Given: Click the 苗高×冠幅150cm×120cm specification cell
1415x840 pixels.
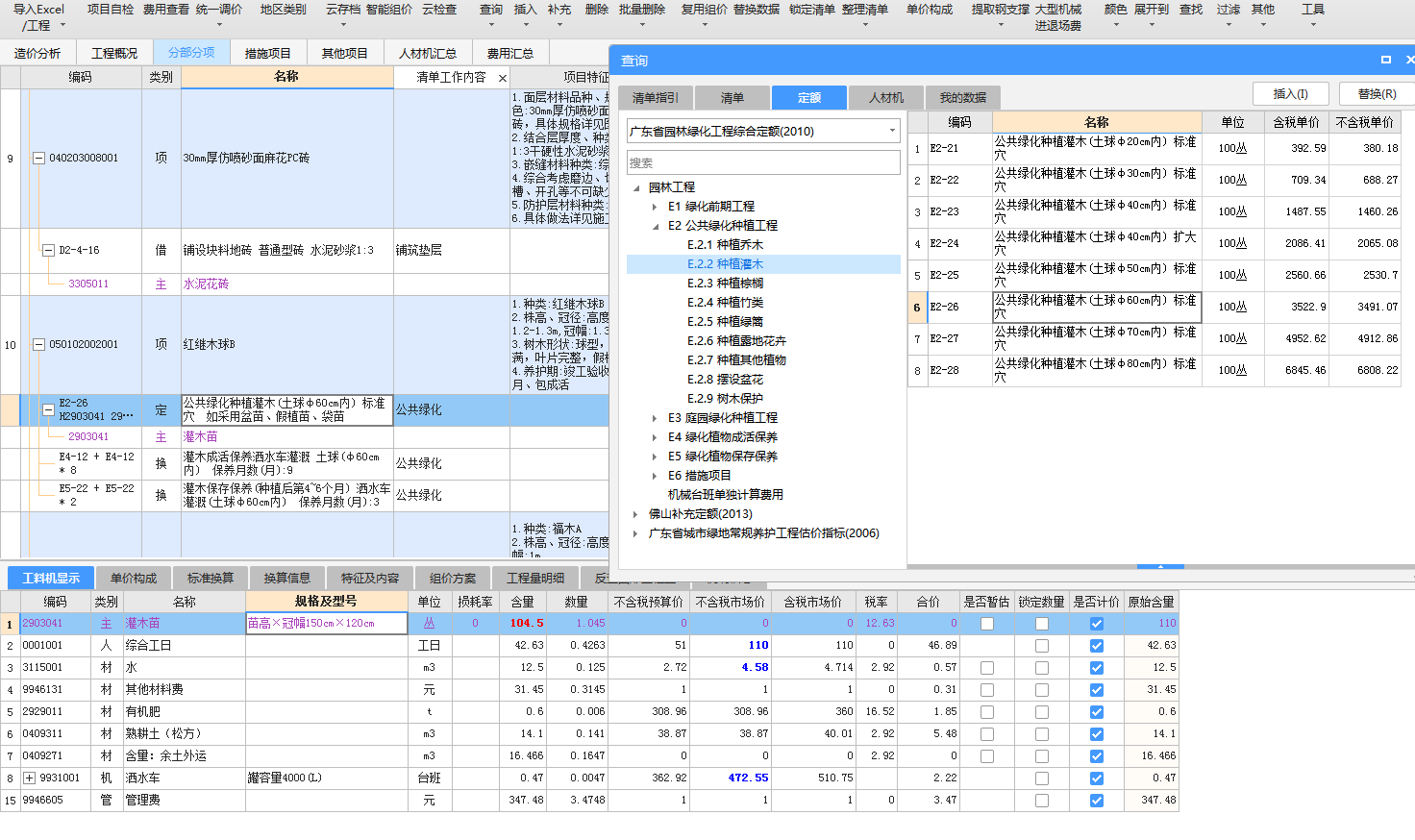Looking at the screenshot, I should [x=327, y=624].
